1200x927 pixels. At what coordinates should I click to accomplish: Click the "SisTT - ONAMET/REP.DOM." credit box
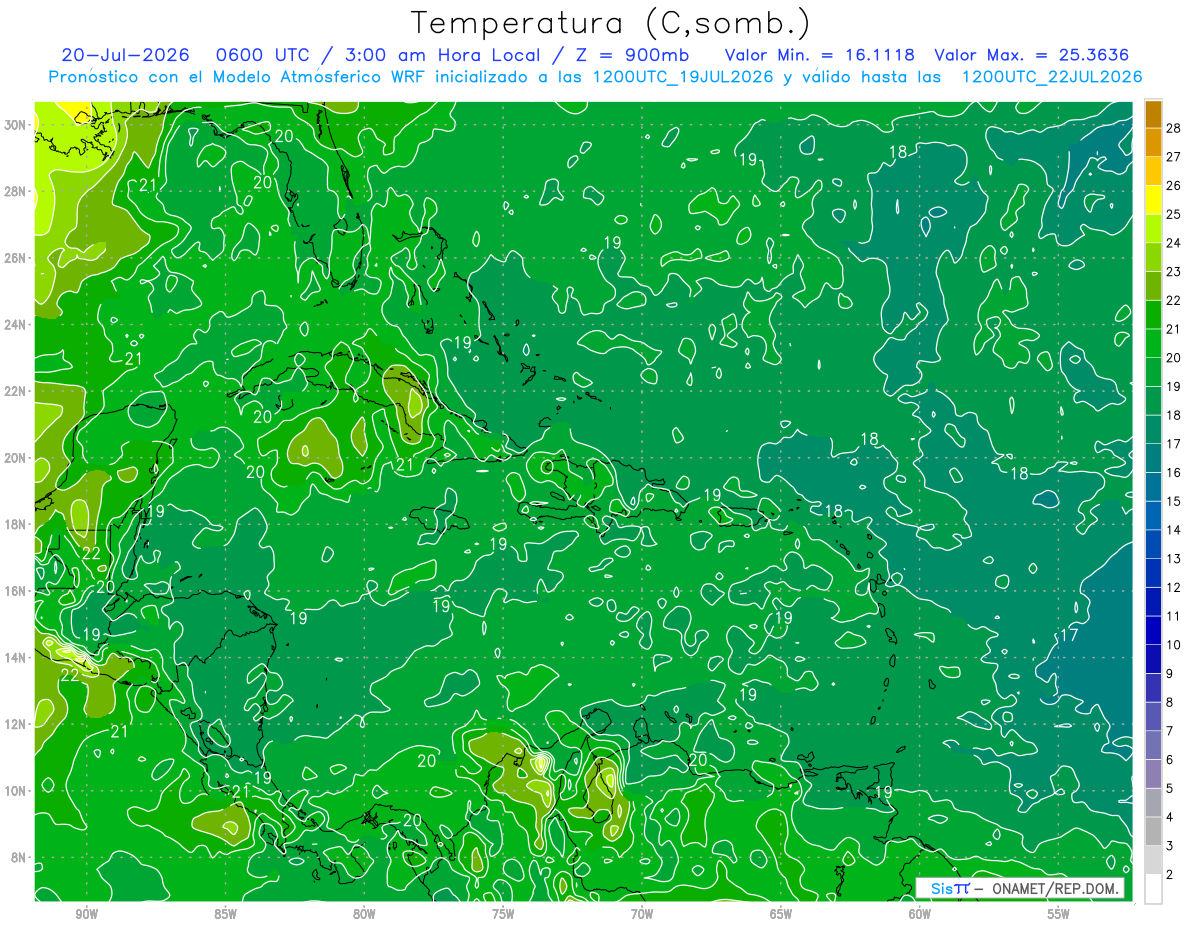pyautogui.click(x=1020, y=888)
